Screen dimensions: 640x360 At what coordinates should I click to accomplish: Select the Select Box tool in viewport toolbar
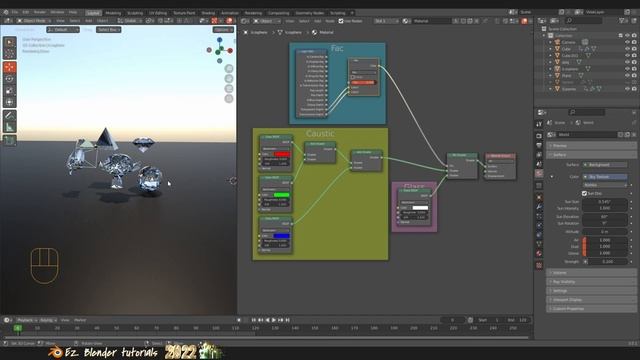coord(10,42)
